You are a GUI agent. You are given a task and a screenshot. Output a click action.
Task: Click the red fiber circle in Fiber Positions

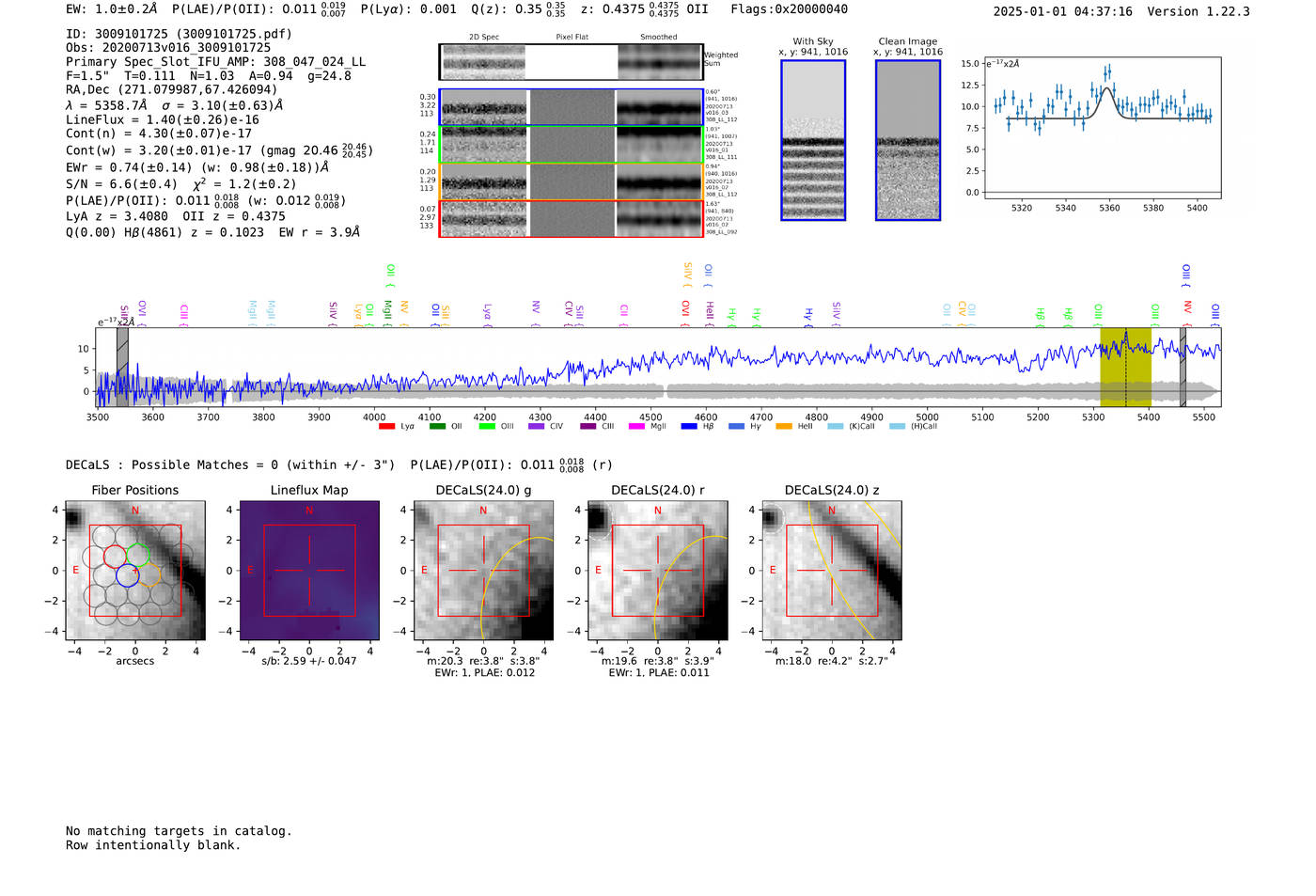[115, 556]
